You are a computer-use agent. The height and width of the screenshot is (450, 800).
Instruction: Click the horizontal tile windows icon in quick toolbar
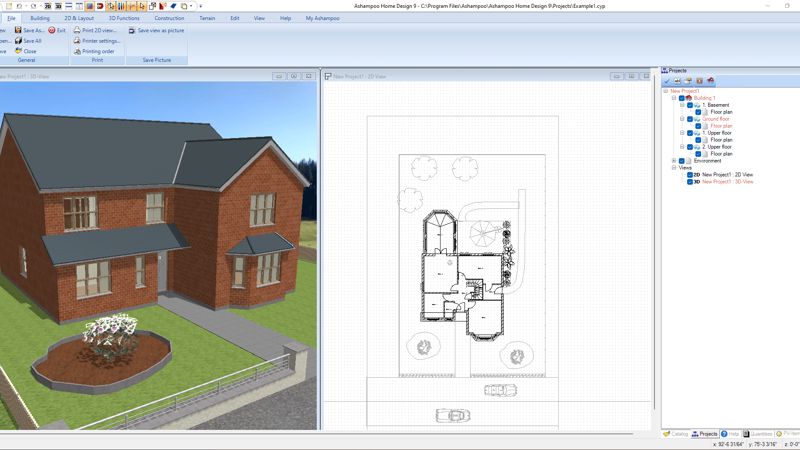coord(69,6)
